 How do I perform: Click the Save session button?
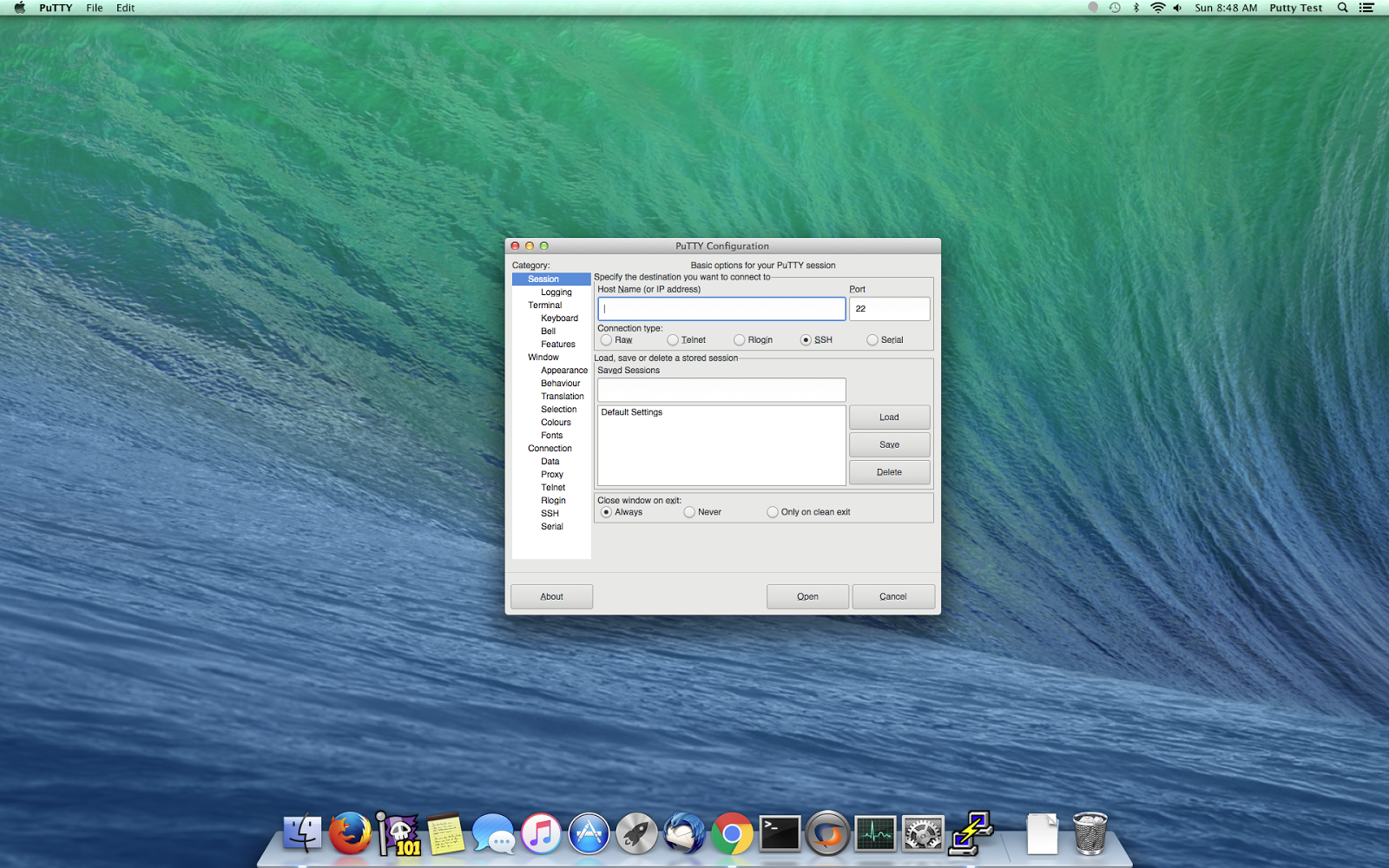tap(889, 444)
